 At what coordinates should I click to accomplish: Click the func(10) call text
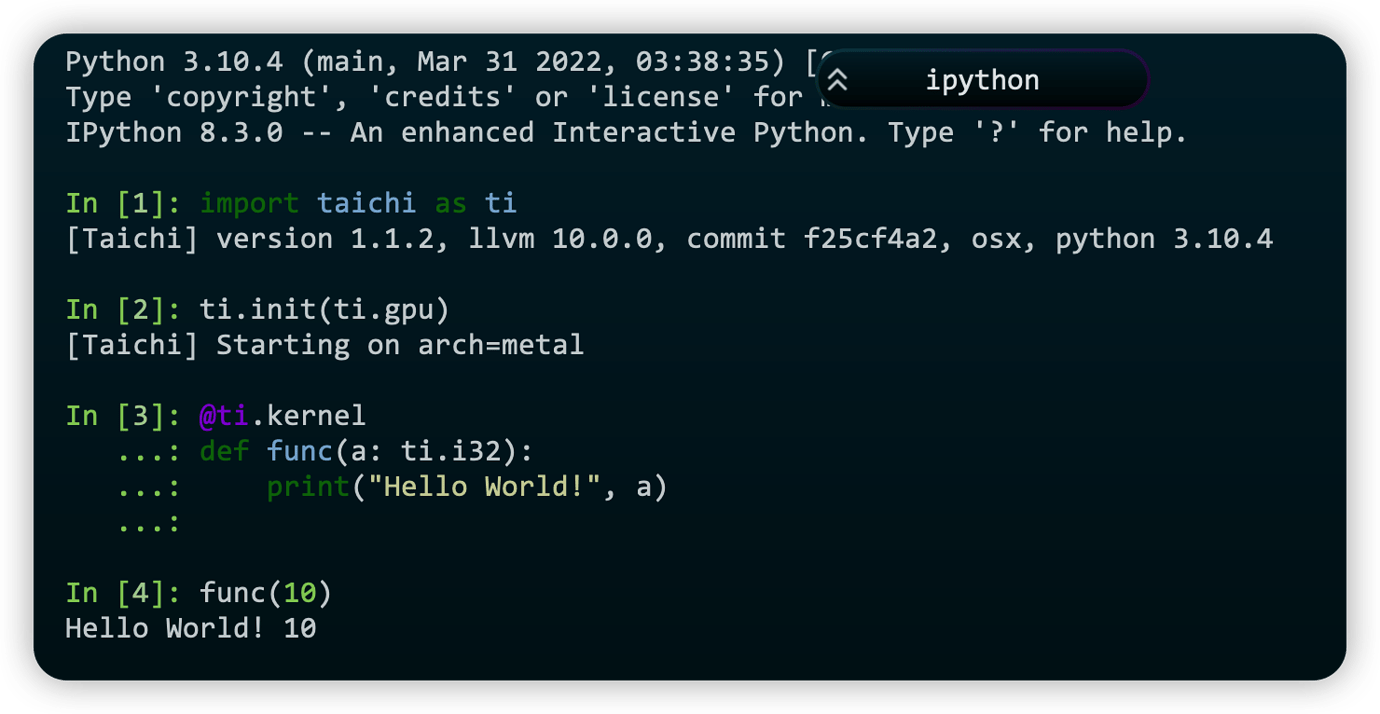point(266,593)
